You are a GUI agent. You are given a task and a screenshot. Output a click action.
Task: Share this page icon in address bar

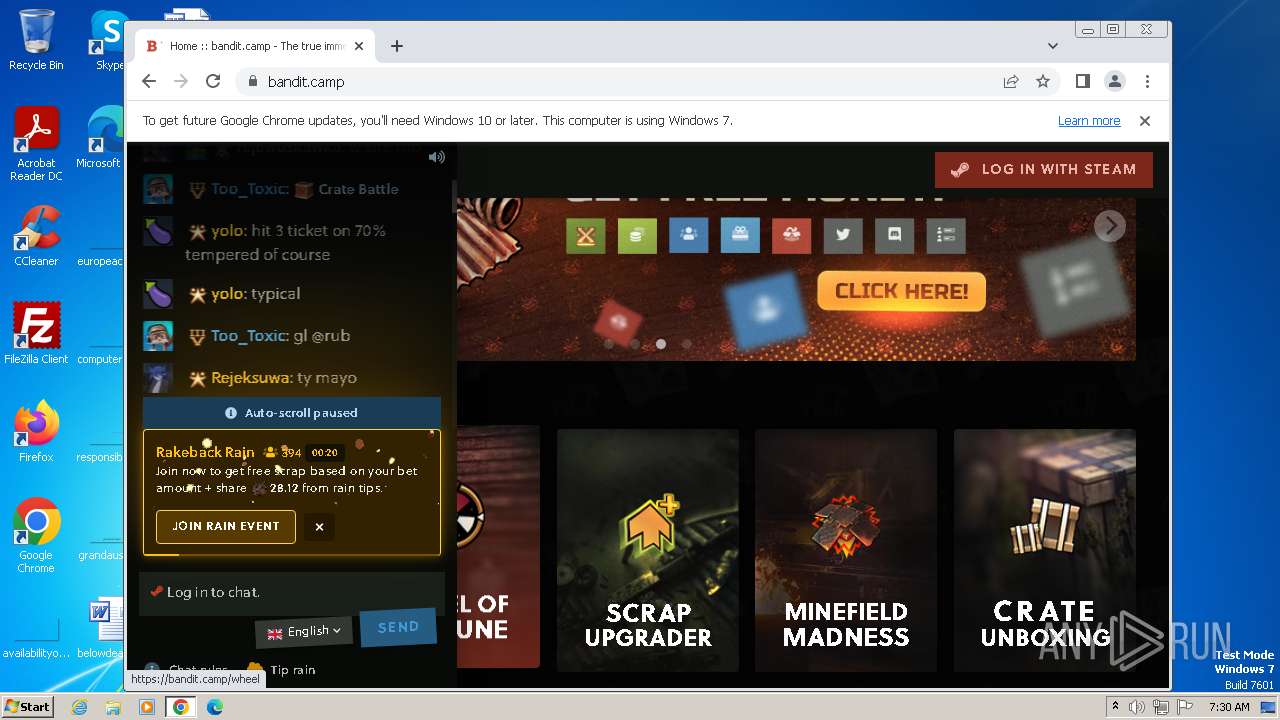1011,82
